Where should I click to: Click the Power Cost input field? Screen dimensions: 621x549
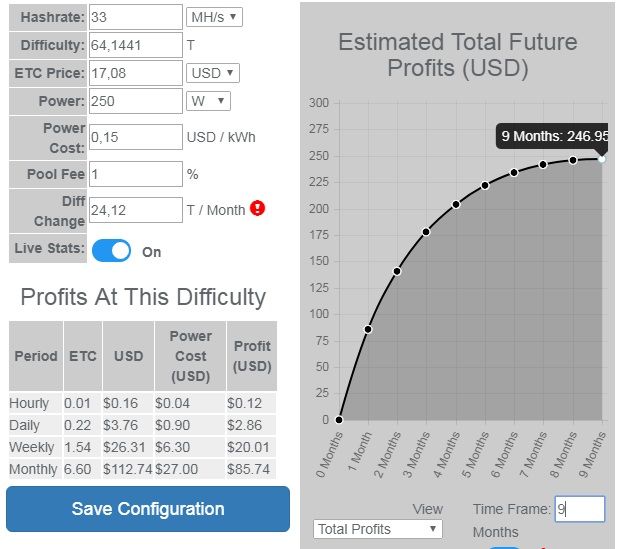135,137
